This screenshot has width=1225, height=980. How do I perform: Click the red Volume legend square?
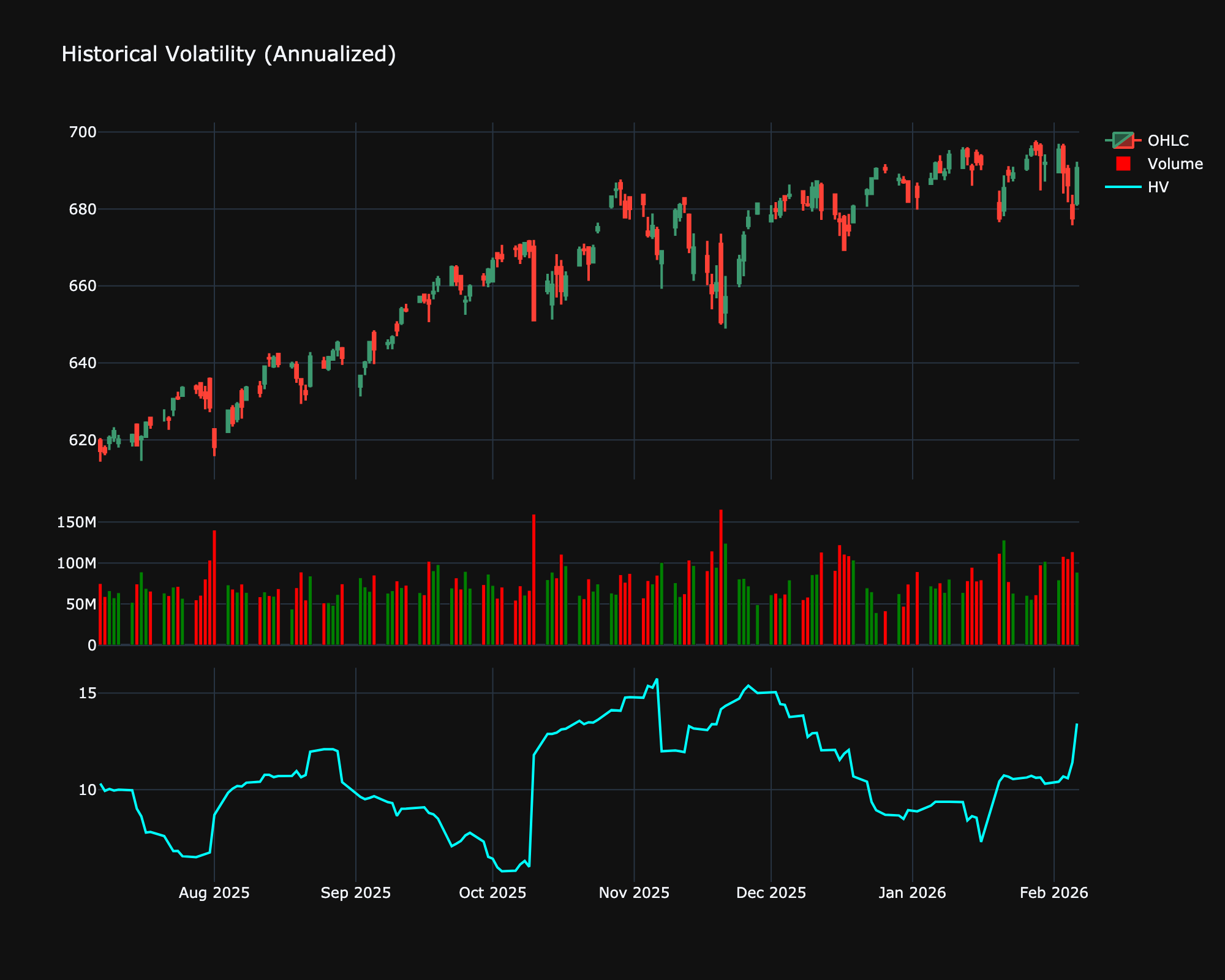tap(1125, 164)
